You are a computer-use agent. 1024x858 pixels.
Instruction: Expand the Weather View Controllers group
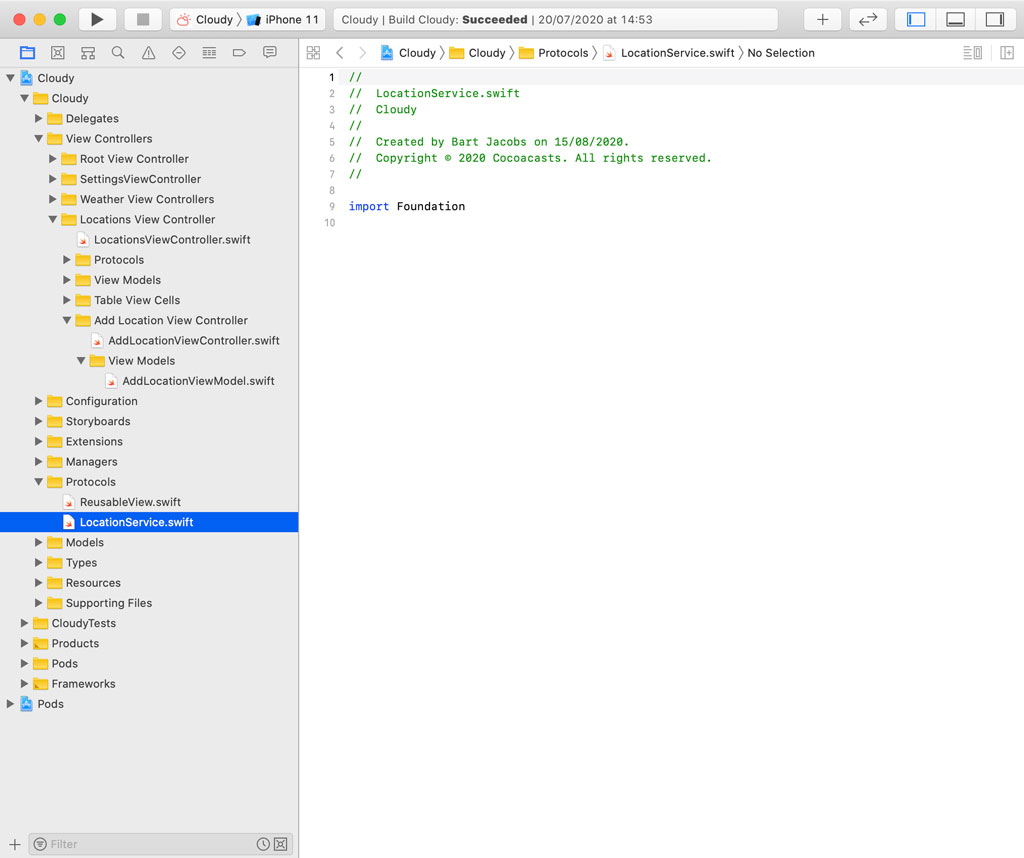click(x=53, y=199)
